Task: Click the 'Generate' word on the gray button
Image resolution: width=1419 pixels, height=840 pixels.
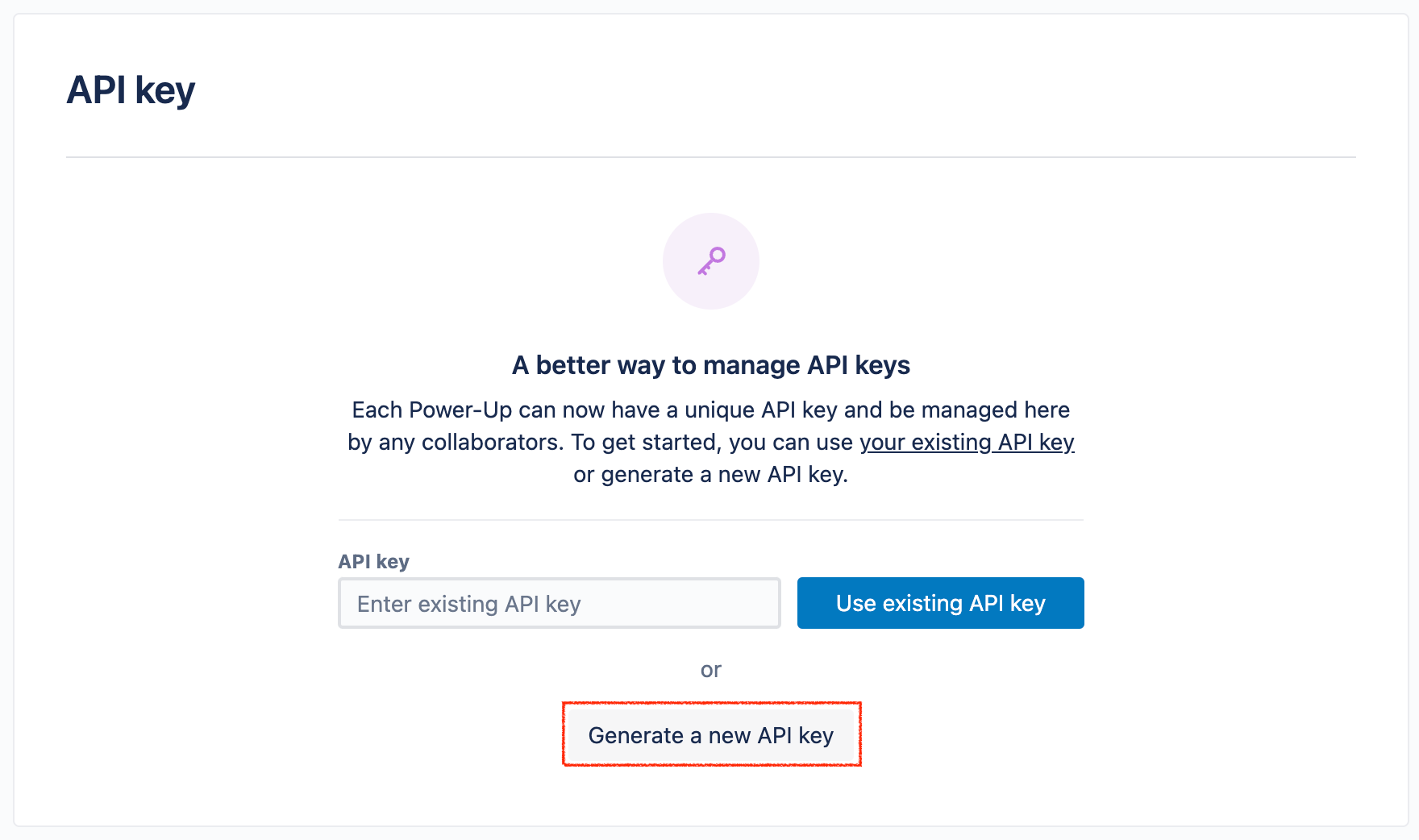Action: (636, 735)
